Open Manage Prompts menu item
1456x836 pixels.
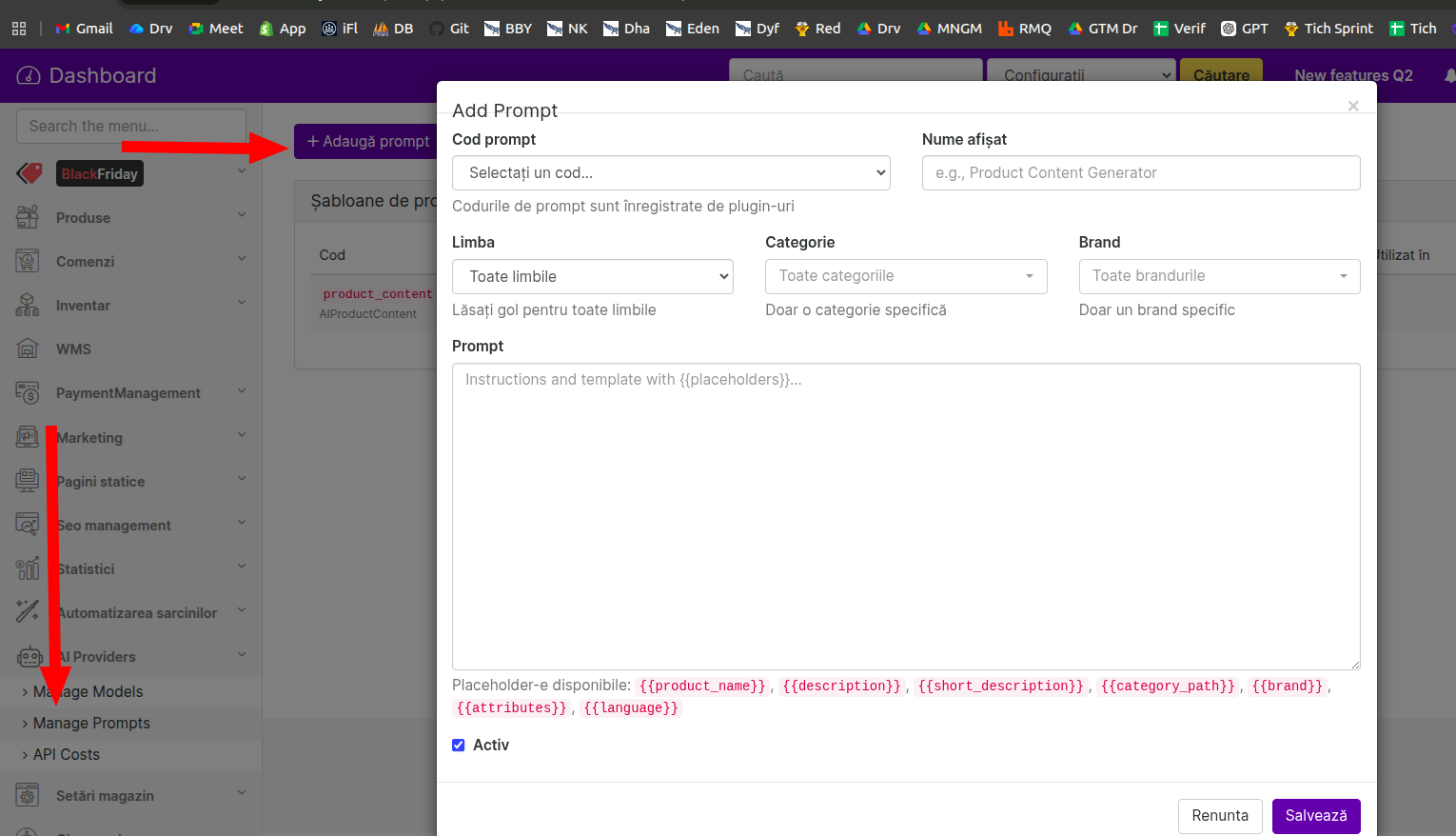pos(91,723)
